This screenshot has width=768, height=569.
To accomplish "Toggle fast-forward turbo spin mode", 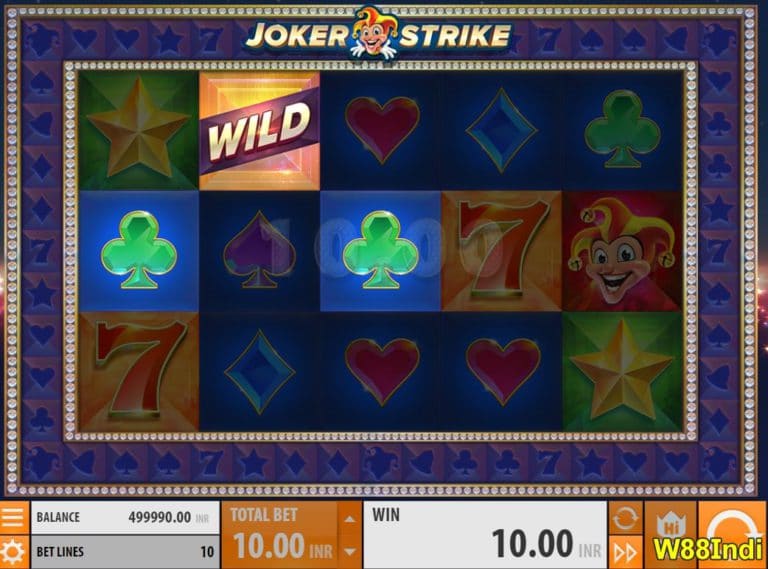I will (x=625, y=552).
